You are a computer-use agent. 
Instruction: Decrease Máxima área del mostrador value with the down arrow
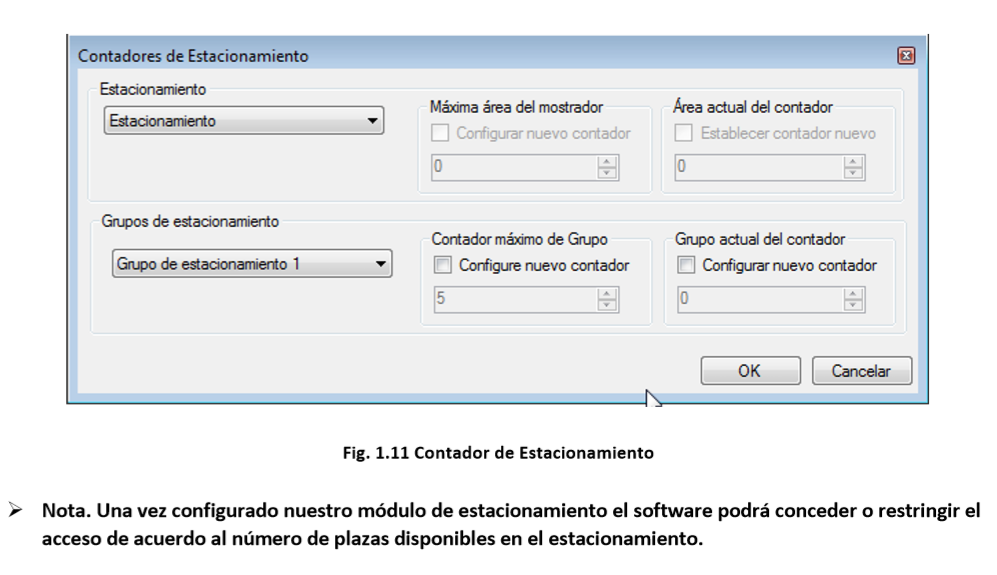point(607,173)
